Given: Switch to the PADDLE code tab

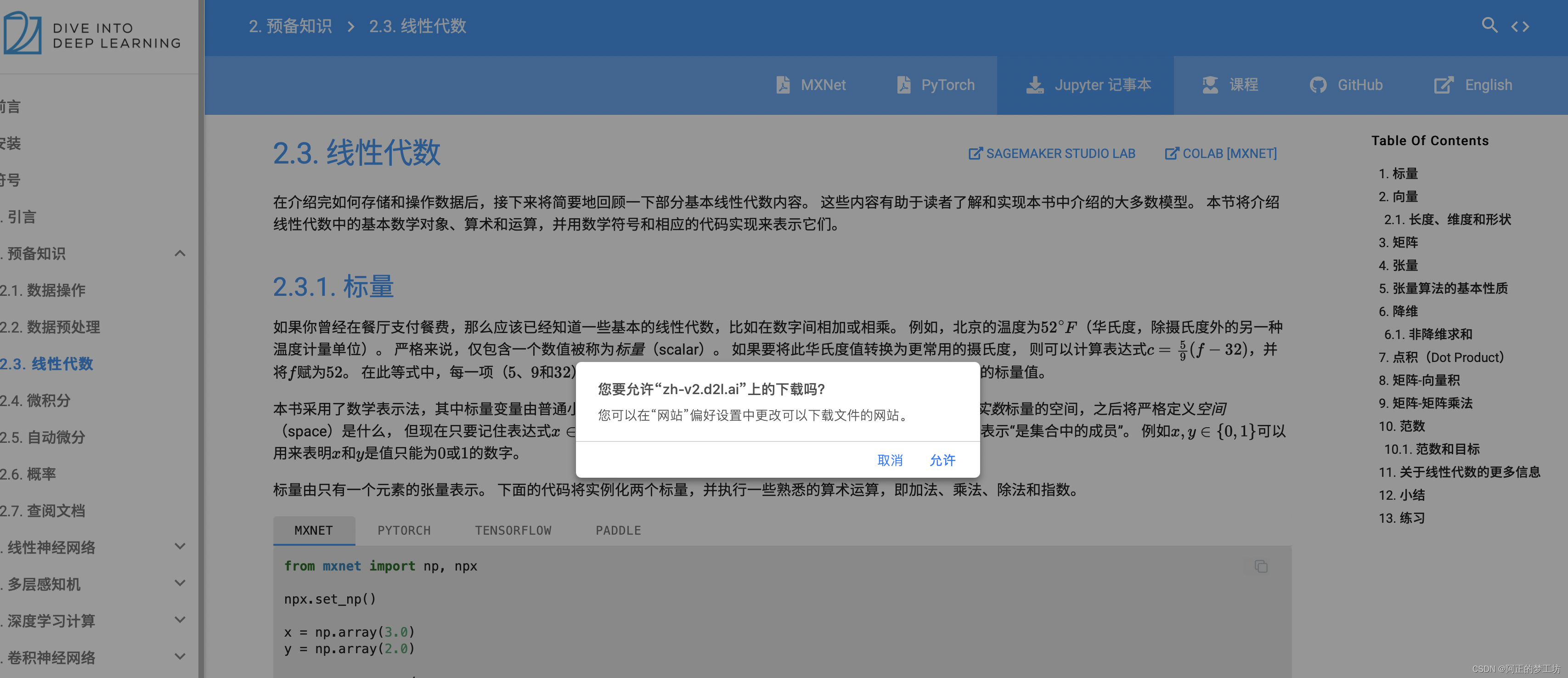Looking at the screenshot, I should [x=618, y=530].
